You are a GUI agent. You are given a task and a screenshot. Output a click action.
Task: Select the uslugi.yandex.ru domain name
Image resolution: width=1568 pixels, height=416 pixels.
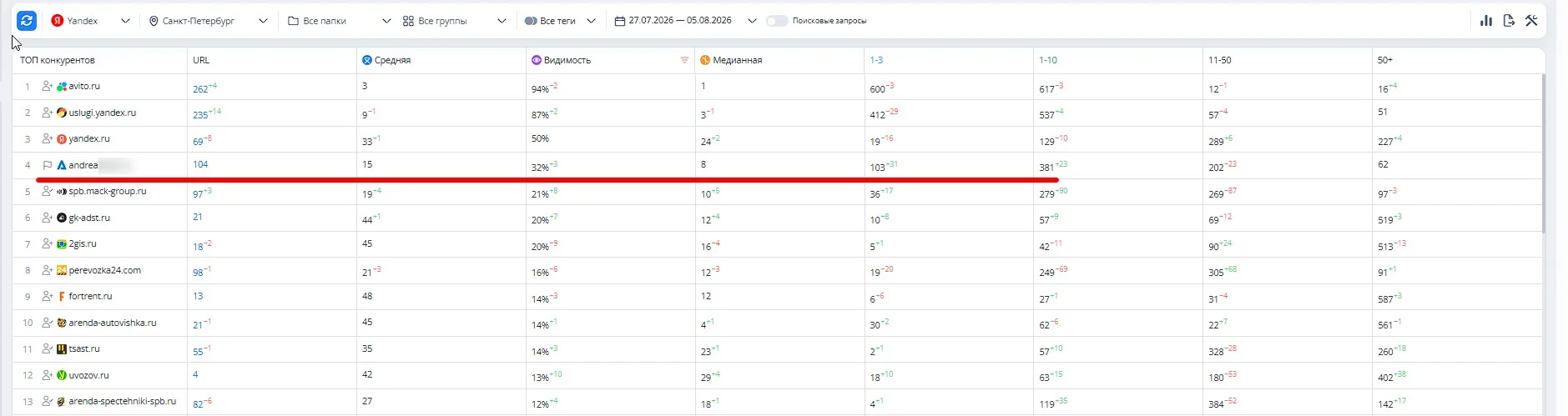point(103,113)
